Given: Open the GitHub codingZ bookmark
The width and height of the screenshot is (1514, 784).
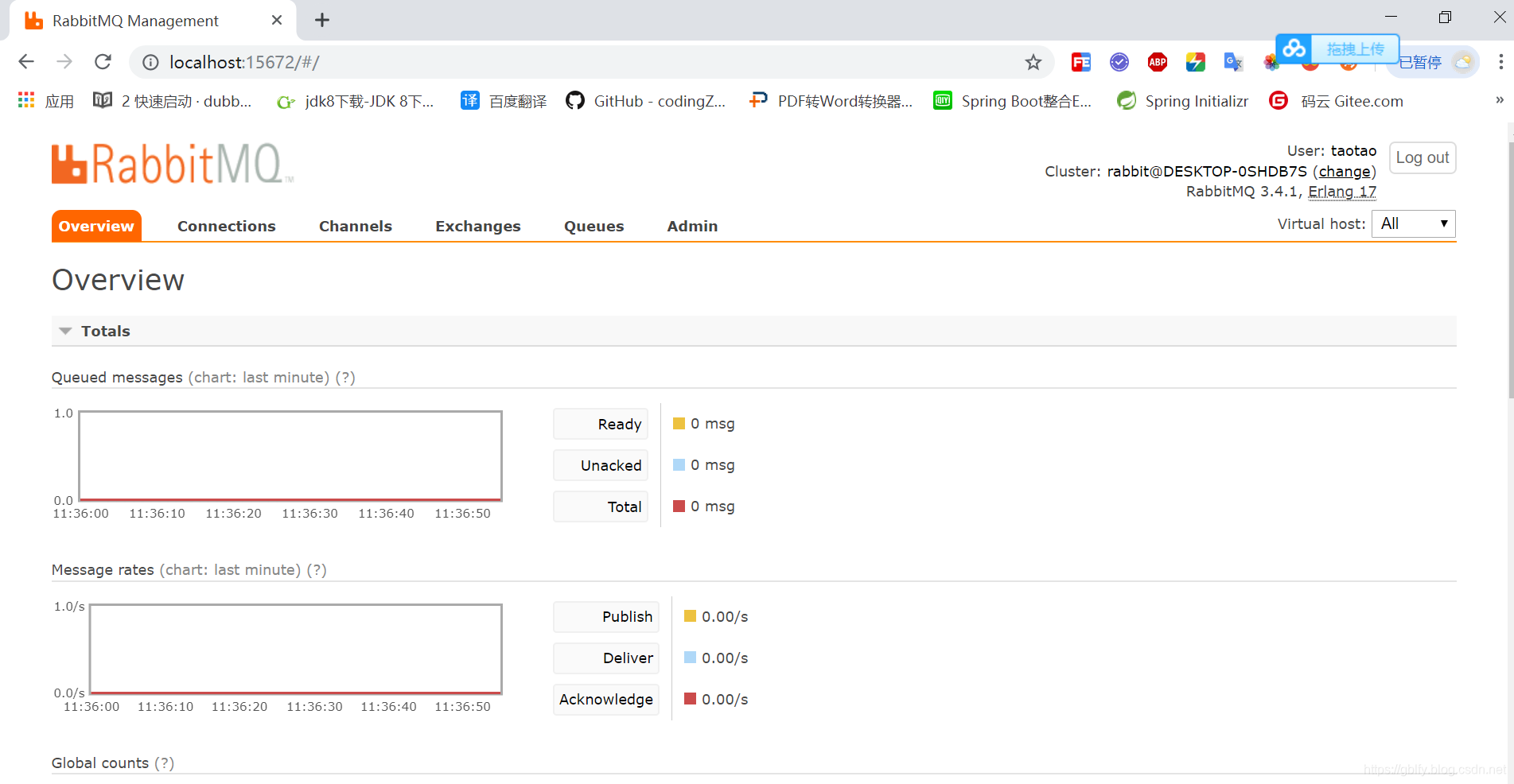Looking at the screenshot, I should pos(645,101).
